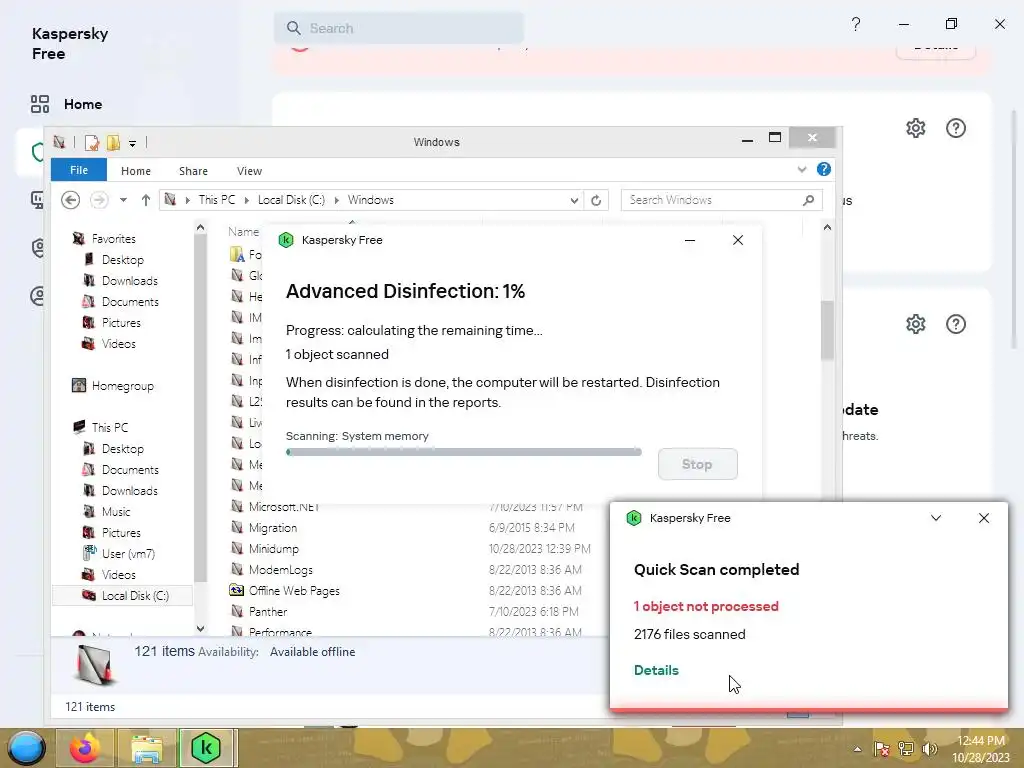
Task: Open recent locations dropdown arrow
Action: [123, 200]
